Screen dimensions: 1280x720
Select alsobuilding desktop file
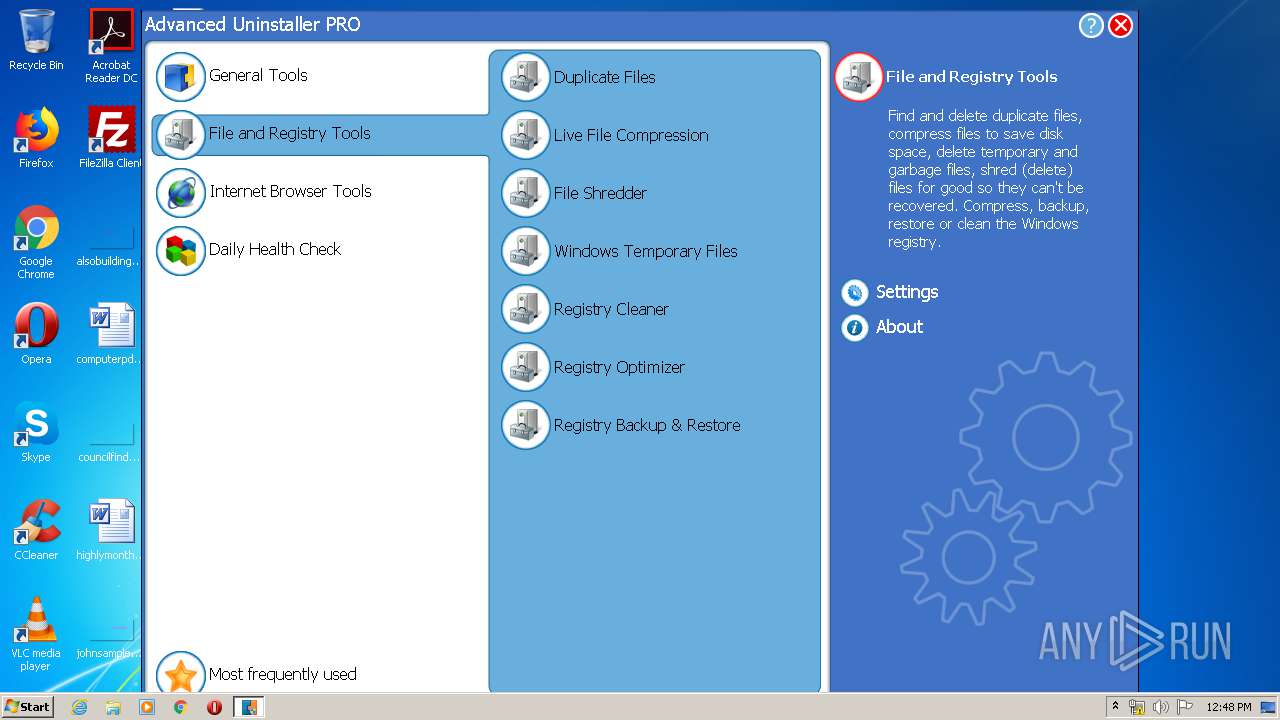click(111, 243)
